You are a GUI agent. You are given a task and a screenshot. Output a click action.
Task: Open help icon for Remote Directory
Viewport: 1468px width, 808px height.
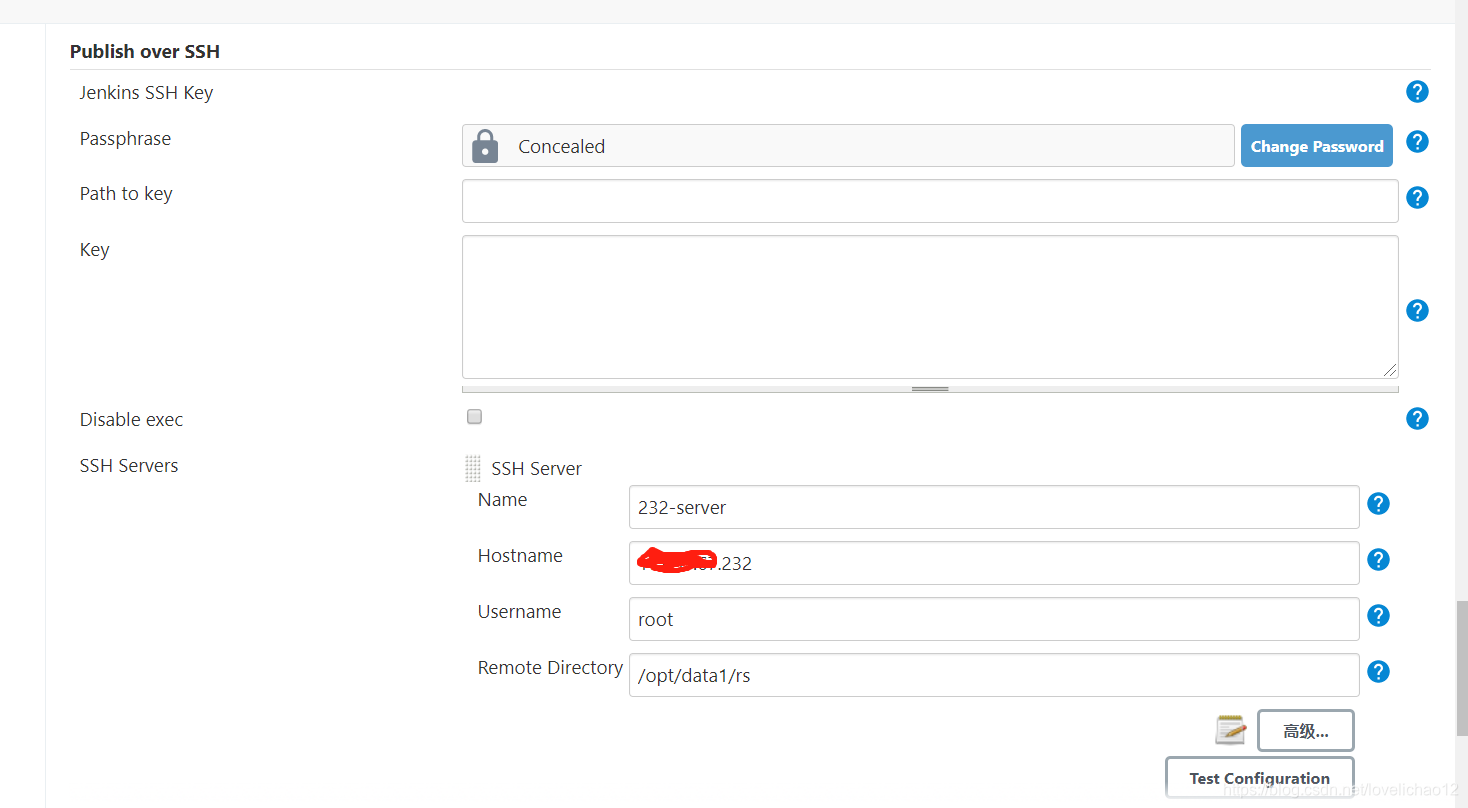[x=1379, y=672]
